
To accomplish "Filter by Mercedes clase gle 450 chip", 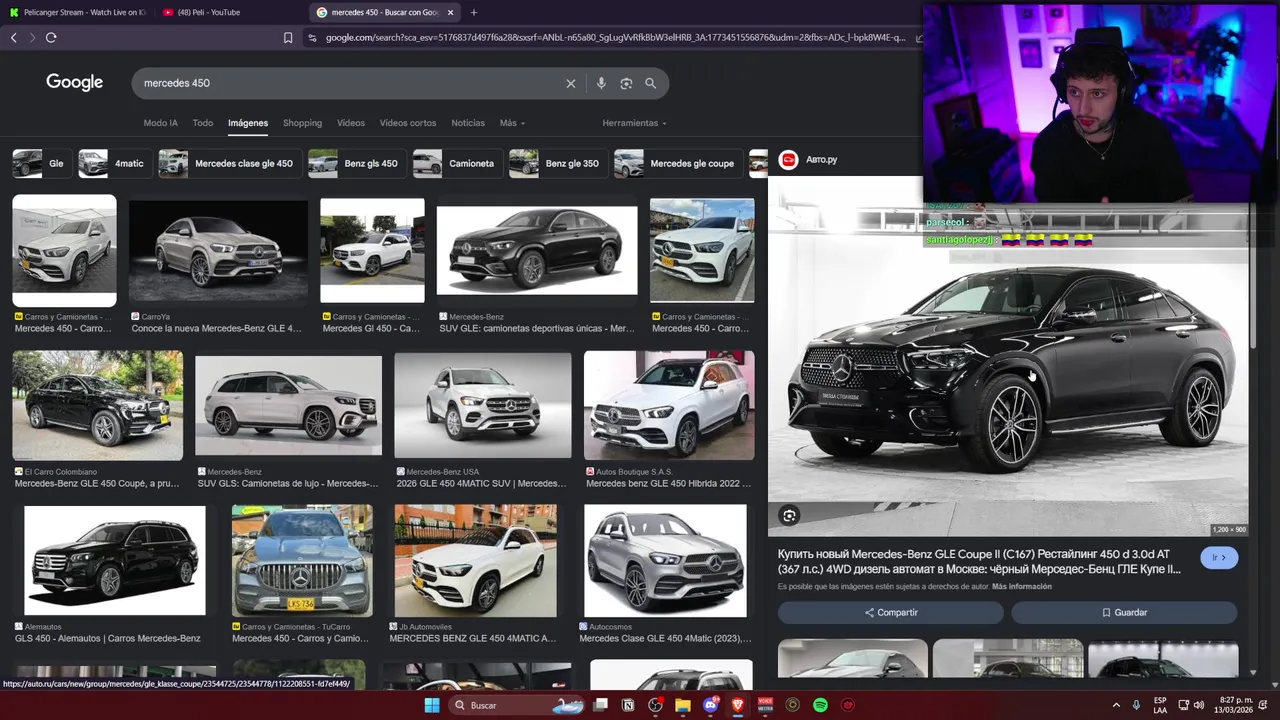I will click(228, 163).
